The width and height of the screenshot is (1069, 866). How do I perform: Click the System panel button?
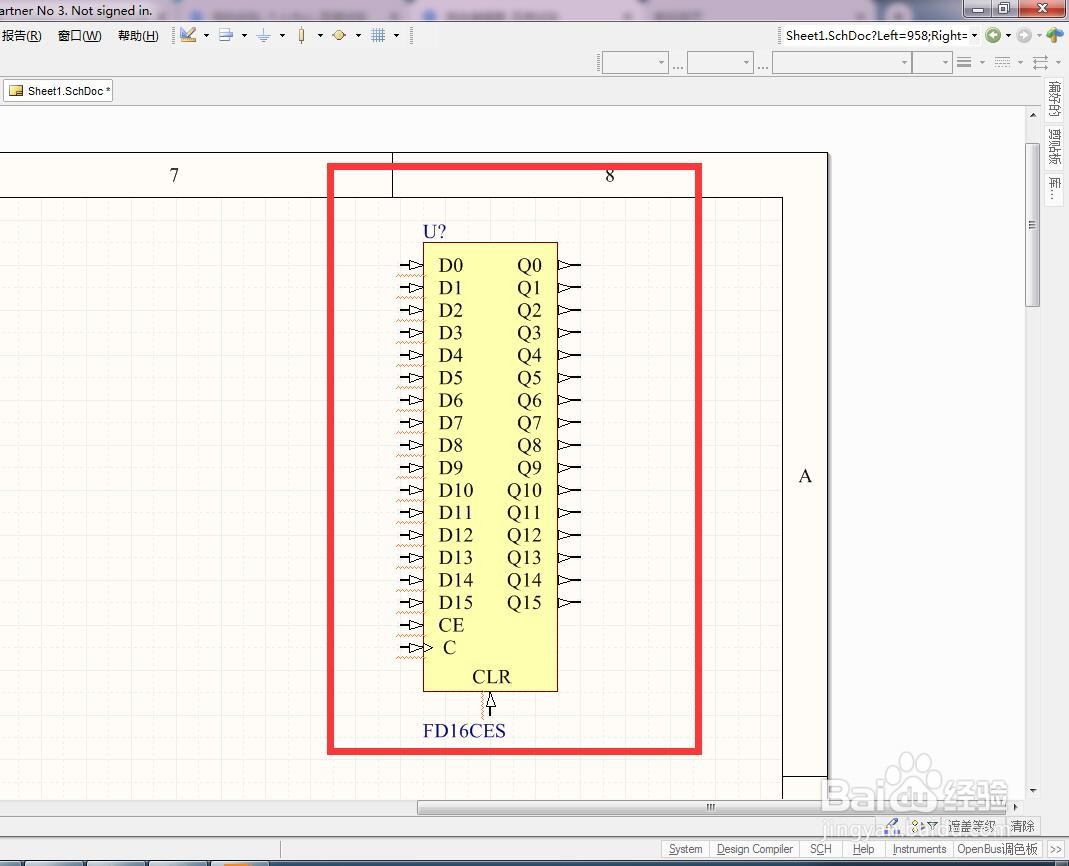coord(685,849)
